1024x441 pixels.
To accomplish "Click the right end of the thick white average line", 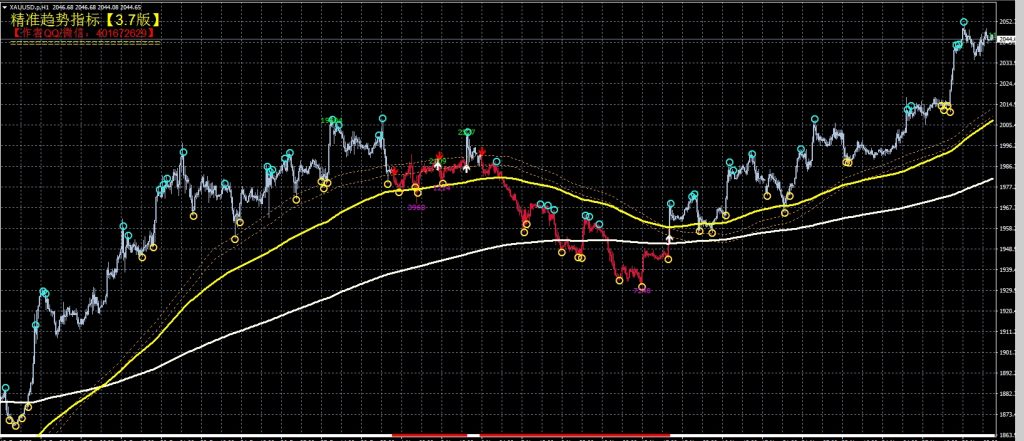I will pos(991,180).
